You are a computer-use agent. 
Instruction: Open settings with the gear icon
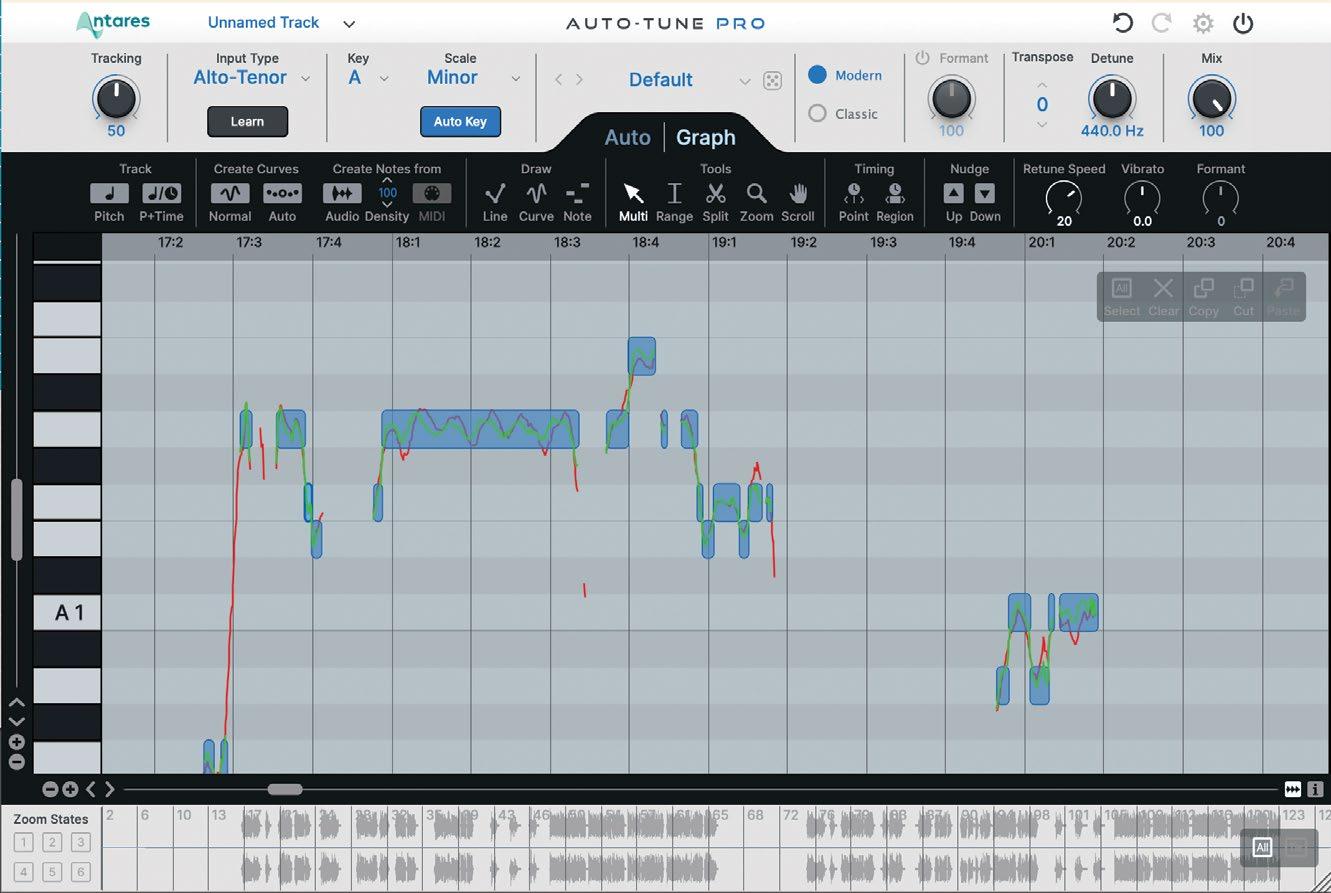click(x=1203, y=23)
